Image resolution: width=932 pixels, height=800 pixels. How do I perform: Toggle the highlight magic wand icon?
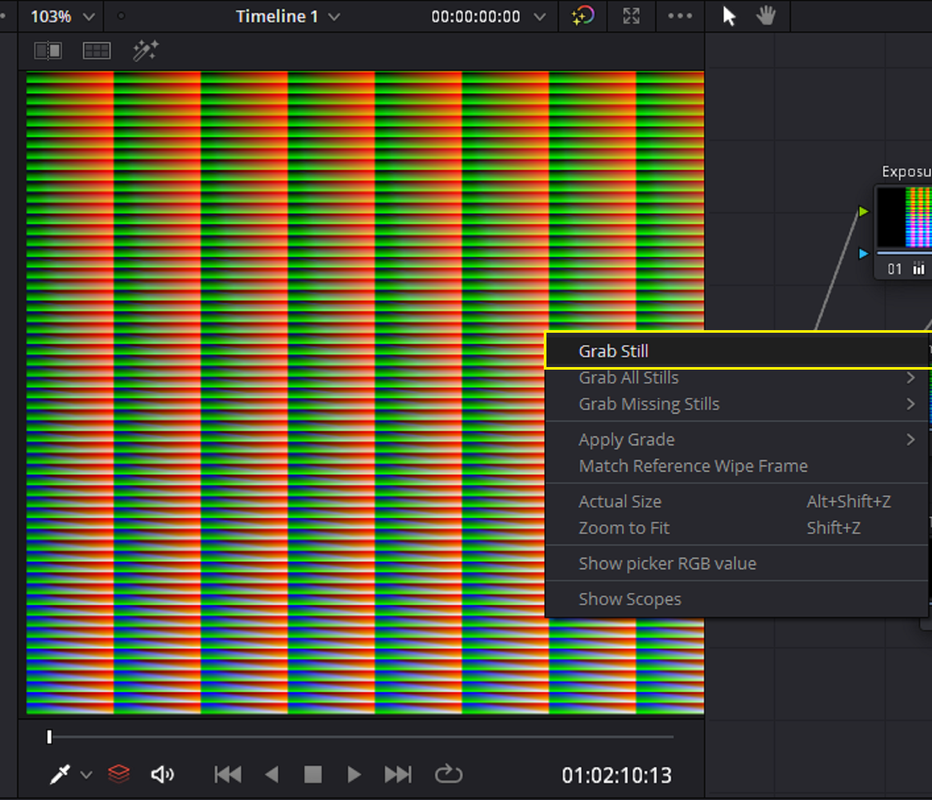(145, 51)
